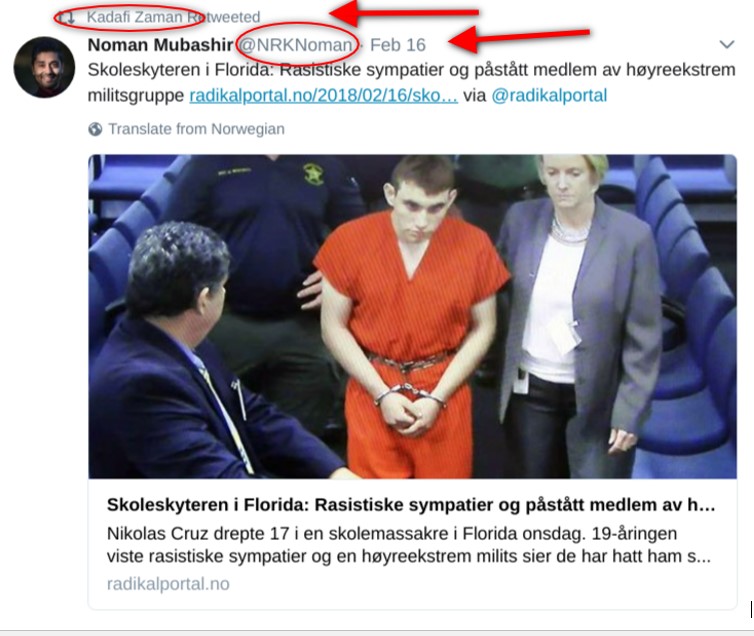
Task: Click the @radikalportal mention
Action: point(549,96)
